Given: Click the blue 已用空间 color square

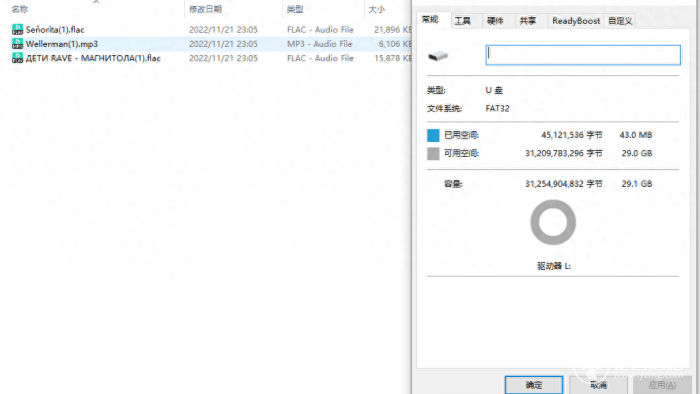Looking at the screenshot, I should pyautogui.click(x=433, y=135).
